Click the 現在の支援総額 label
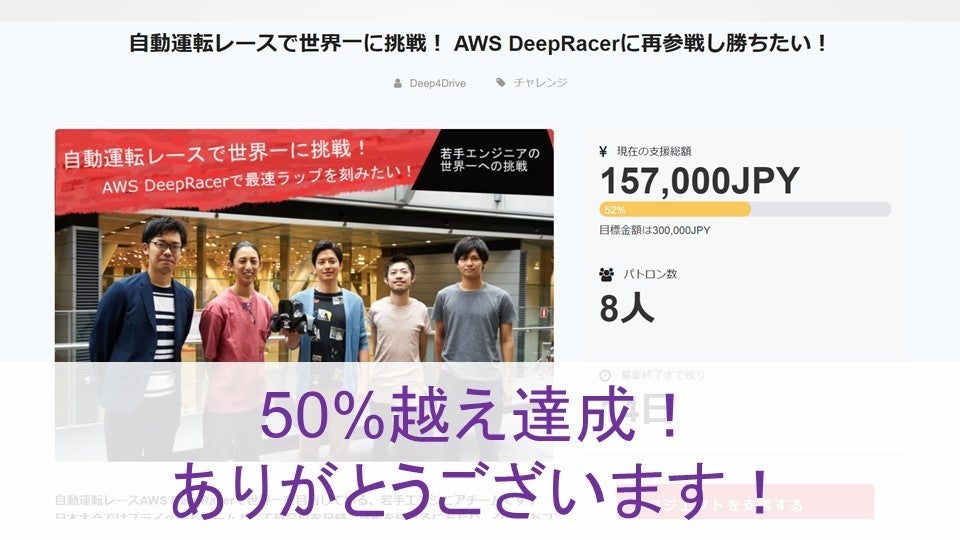Image resolution: width=960 pixels, height=540 pixels. coord(654,151)
